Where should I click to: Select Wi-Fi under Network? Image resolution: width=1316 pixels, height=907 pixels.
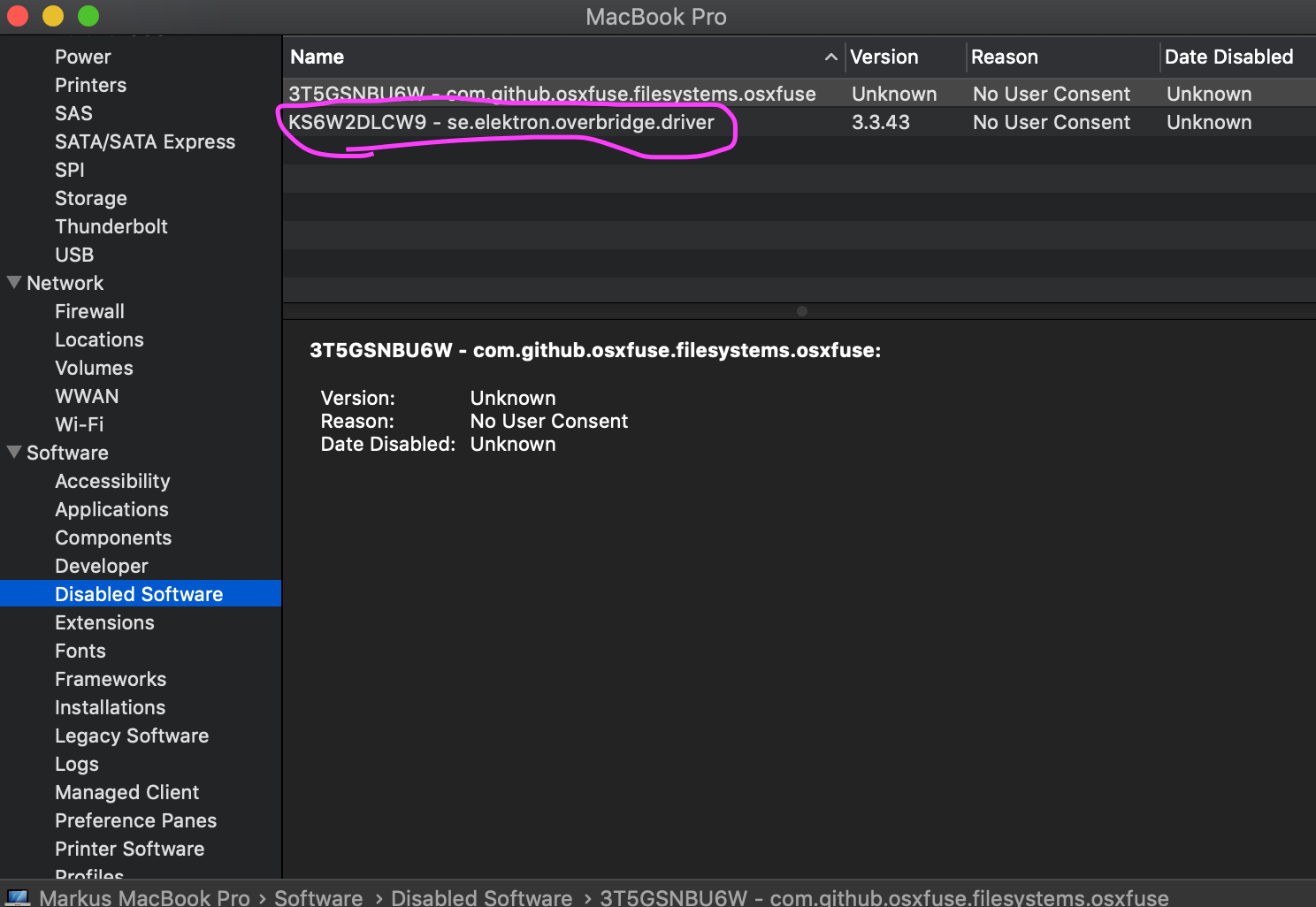click(79, 424)
